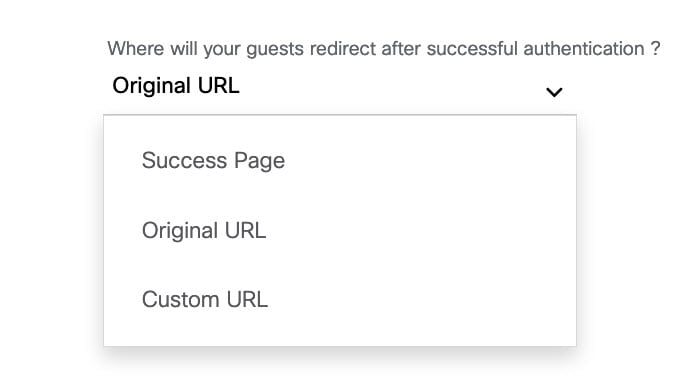Screen dimensions: 690x376
Task: Open the Success Page menu entry
Action: coord(340,160)
